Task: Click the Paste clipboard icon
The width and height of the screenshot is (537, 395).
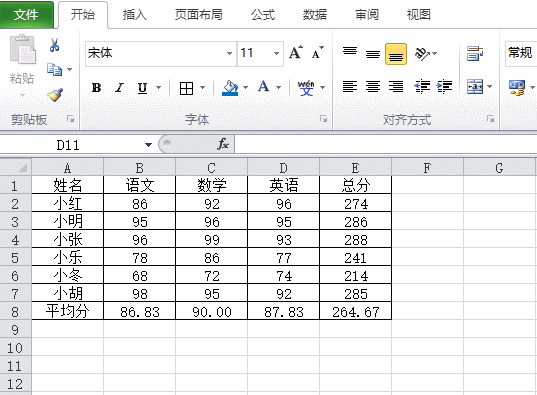Action: [22, 49]
